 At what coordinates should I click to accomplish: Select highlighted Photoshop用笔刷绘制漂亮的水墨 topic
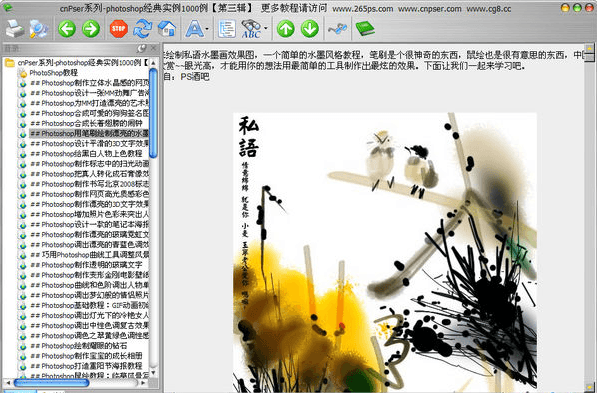89,133
